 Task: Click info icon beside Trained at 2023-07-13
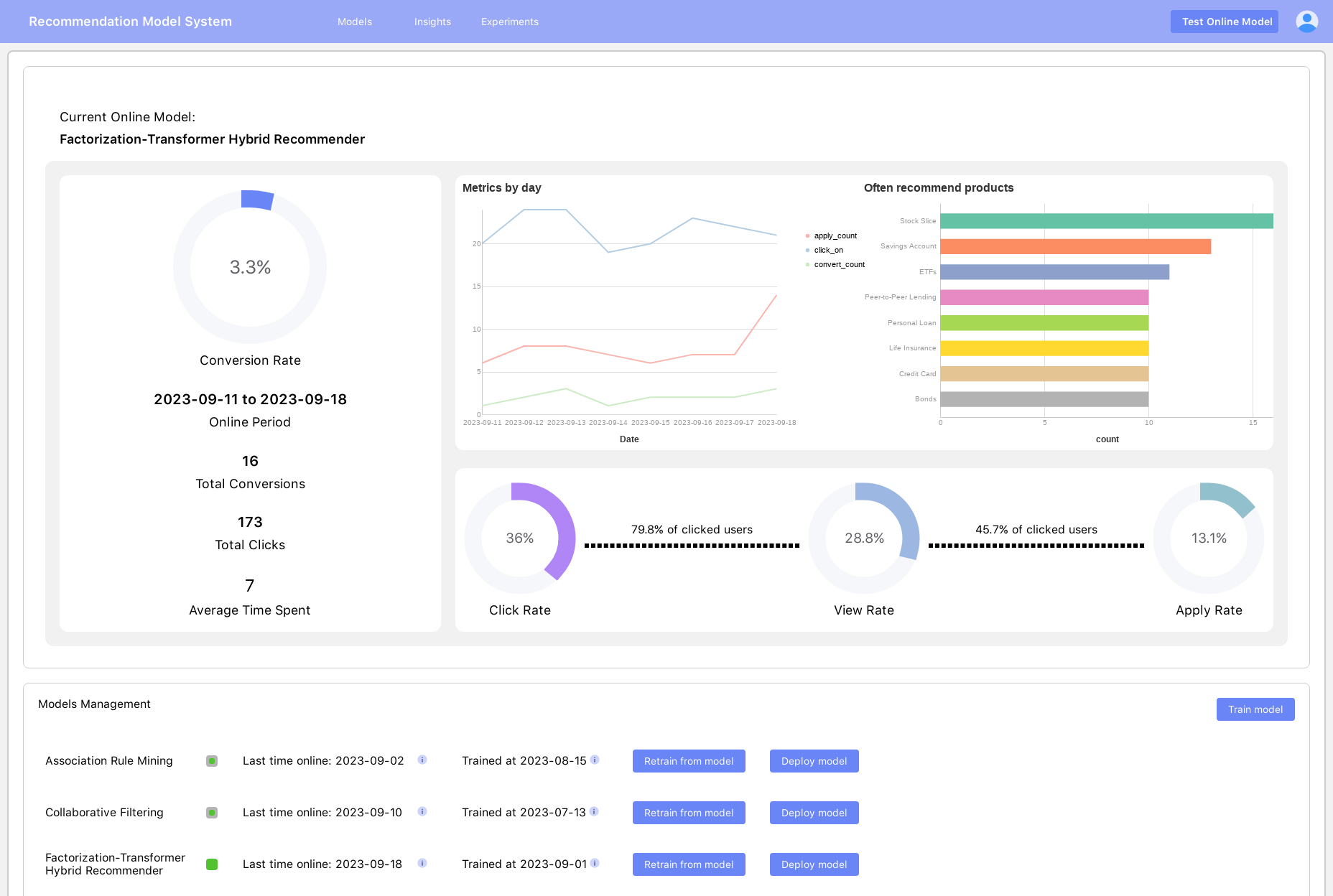594,811
